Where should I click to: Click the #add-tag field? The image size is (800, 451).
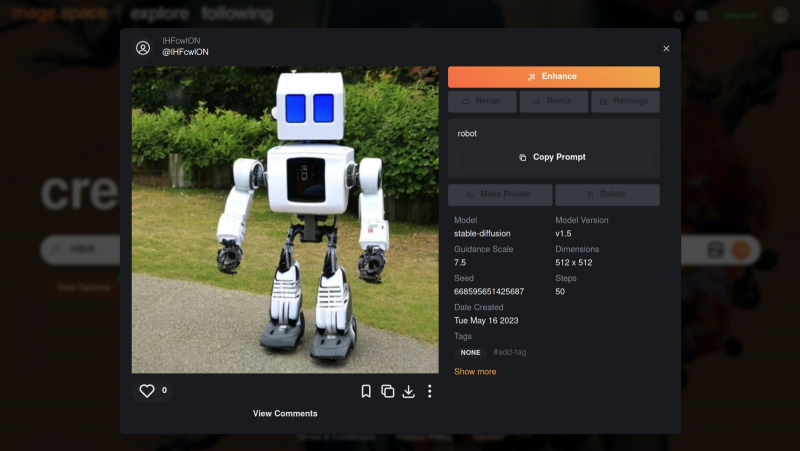click(x=509, y=353)
